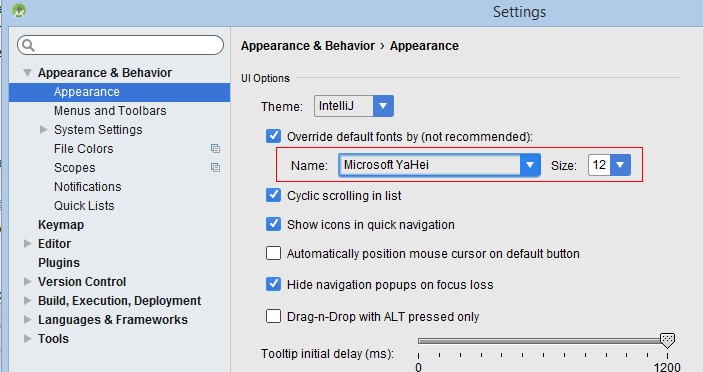Click the settings search field

tap(120, 45)
